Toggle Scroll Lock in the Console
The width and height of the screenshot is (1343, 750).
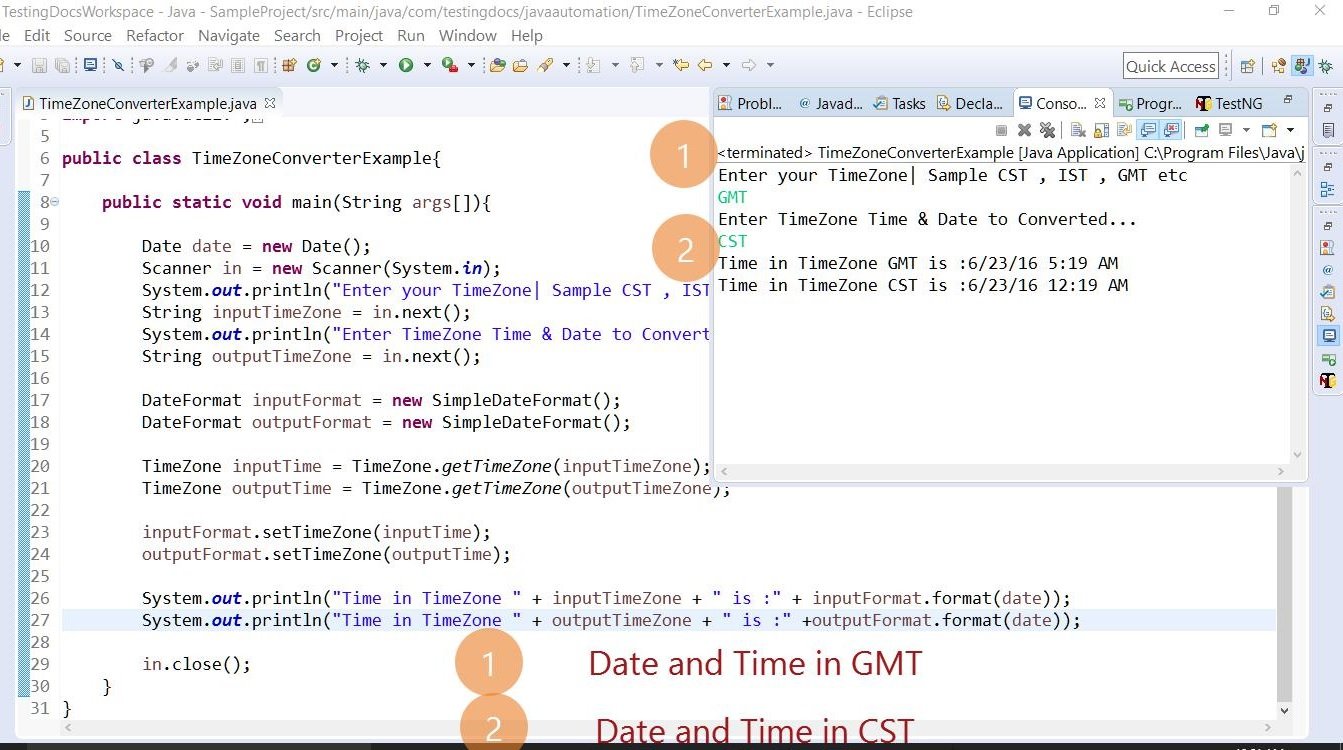[1100, 130]
